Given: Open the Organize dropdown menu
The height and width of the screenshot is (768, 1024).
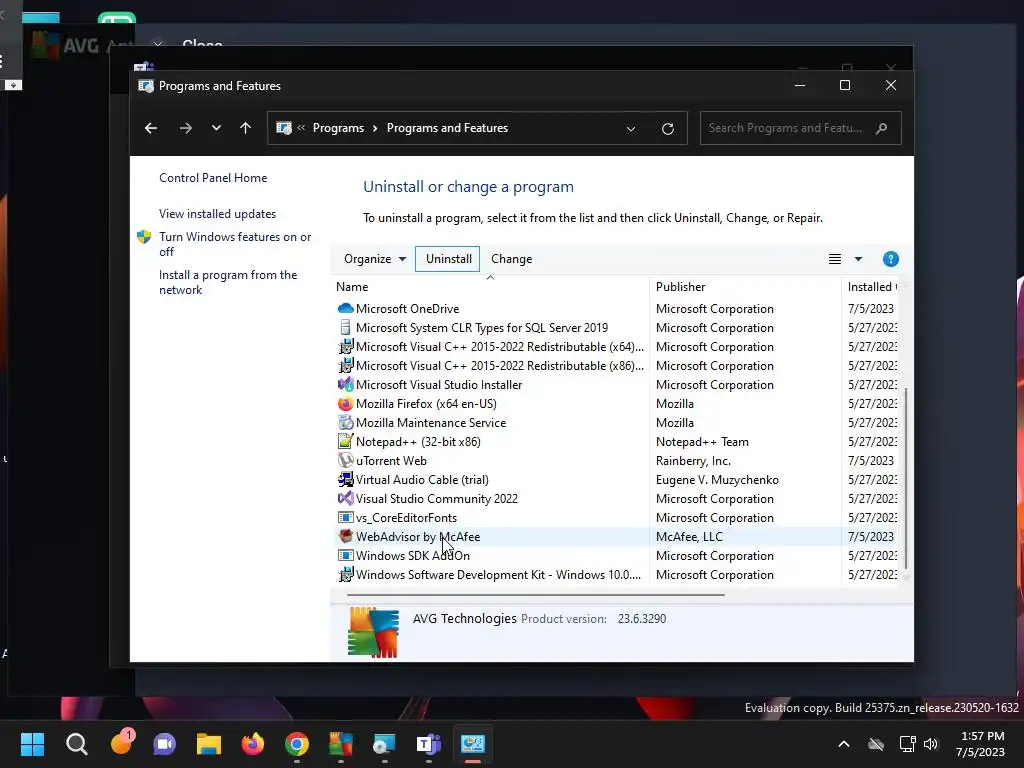Looking at the screenshot, I should click(375, 259).
